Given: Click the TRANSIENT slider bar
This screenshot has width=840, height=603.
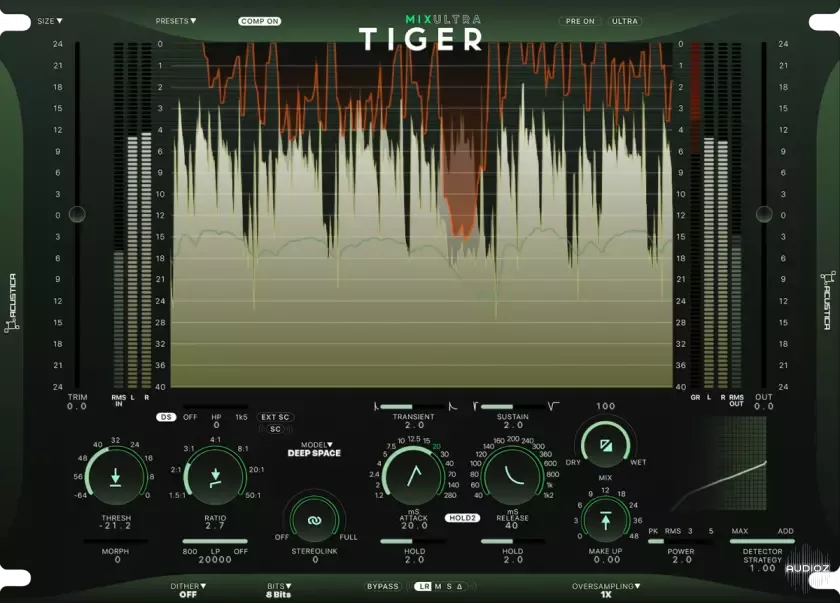Looking at the screenshot, I should point(414,407).
